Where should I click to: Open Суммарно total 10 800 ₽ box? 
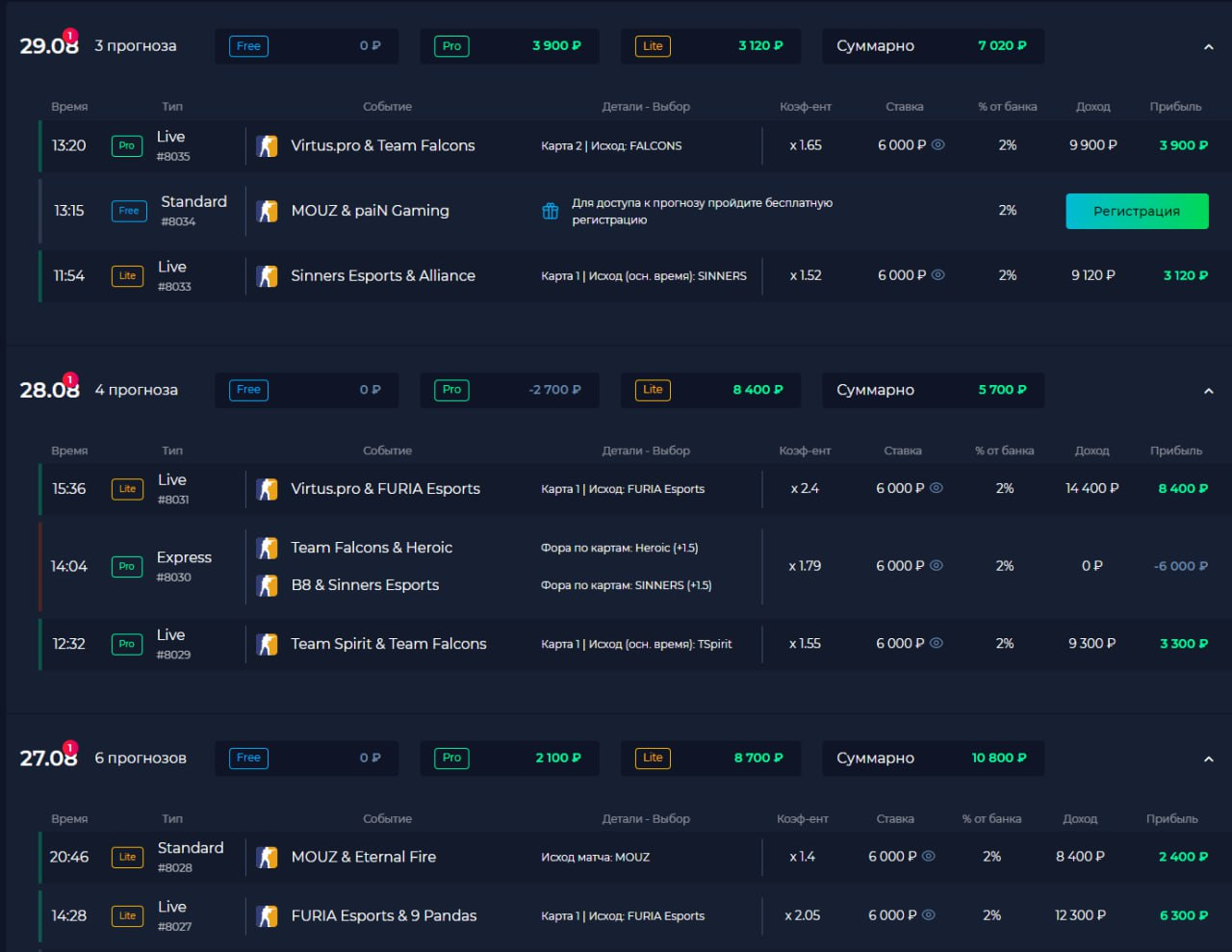pos(933,759)
